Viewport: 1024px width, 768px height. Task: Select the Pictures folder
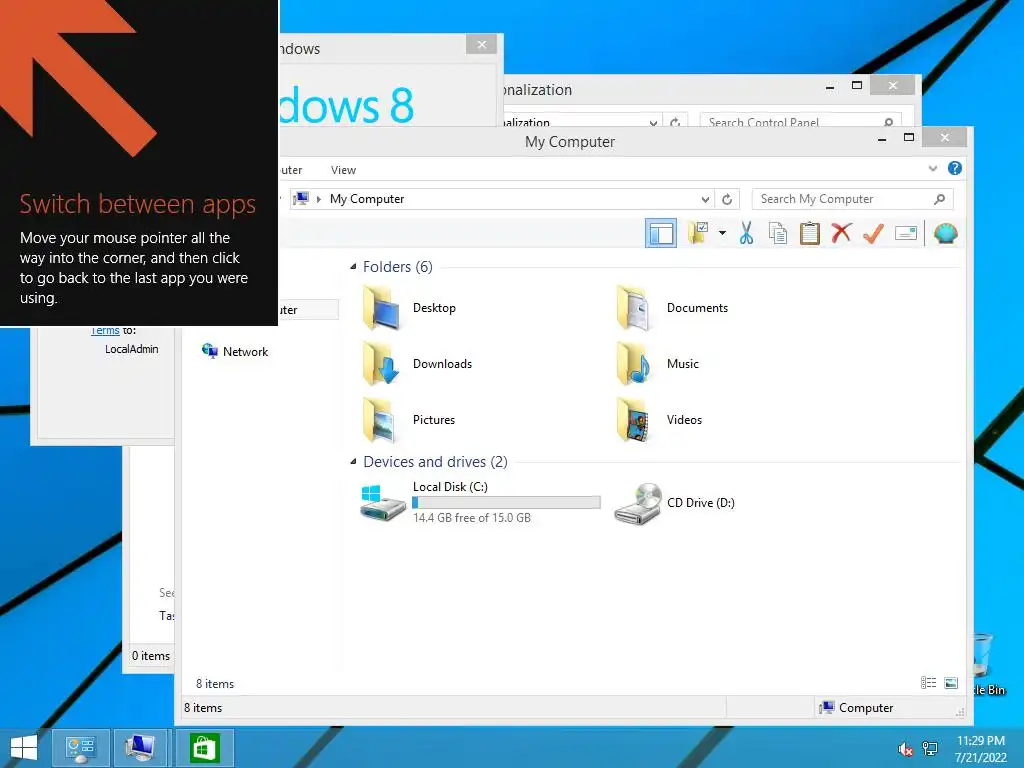click(x=409, y=420)
